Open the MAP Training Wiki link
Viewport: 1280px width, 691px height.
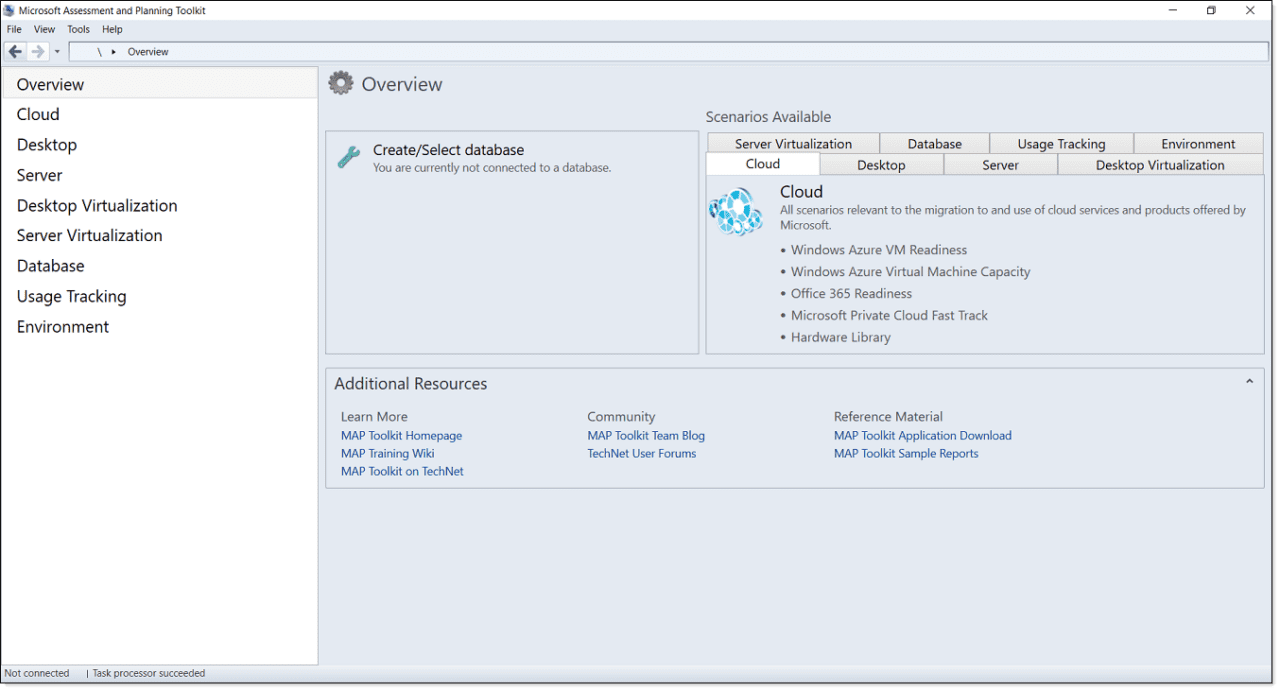387,453
